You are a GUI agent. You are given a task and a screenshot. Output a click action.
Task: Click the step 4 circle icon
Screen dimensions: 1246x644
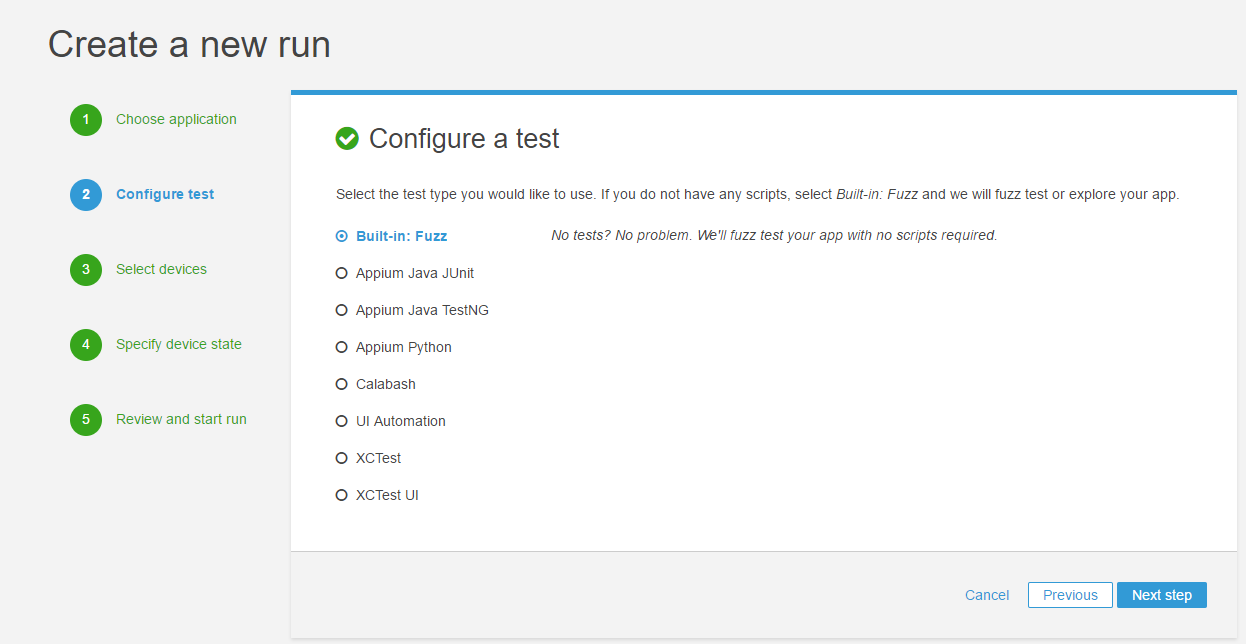pyautogui.click(x=86, y=345)
